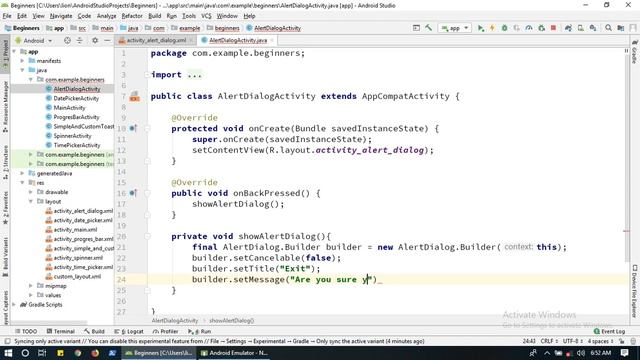
Task: Expand the values folder
Action: [31, 295]
